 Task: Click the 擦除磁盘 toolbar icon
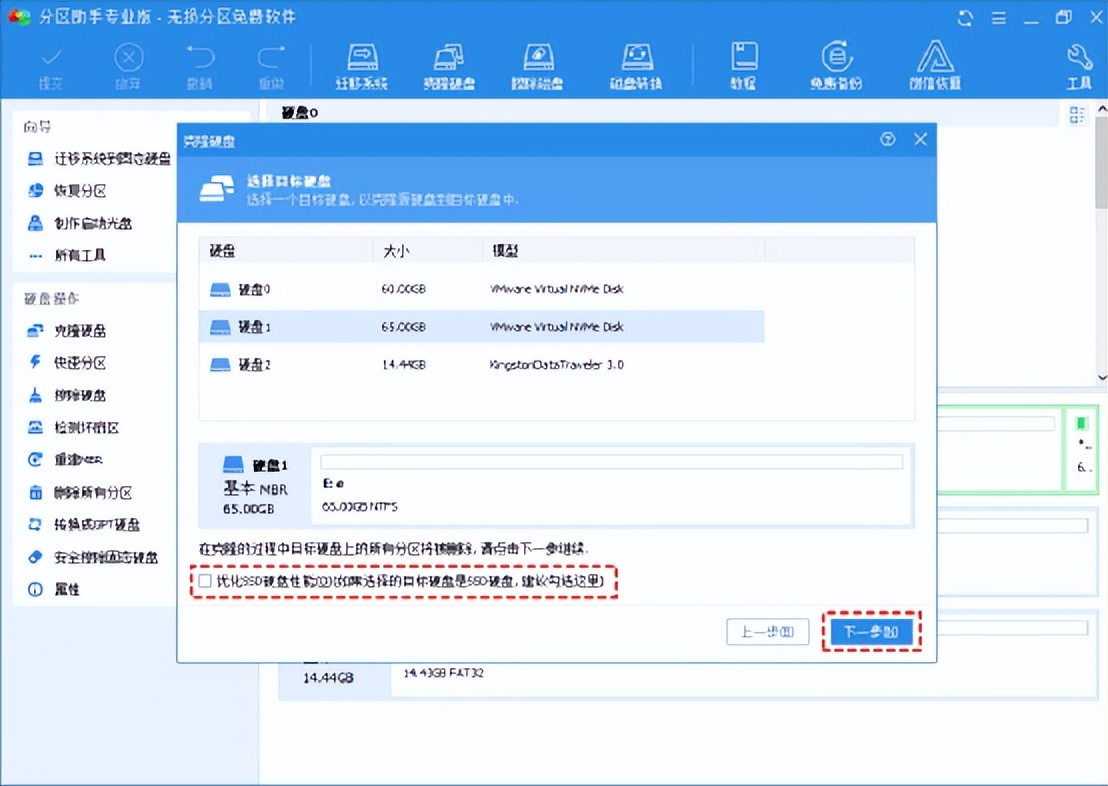[x=539, y=63]
